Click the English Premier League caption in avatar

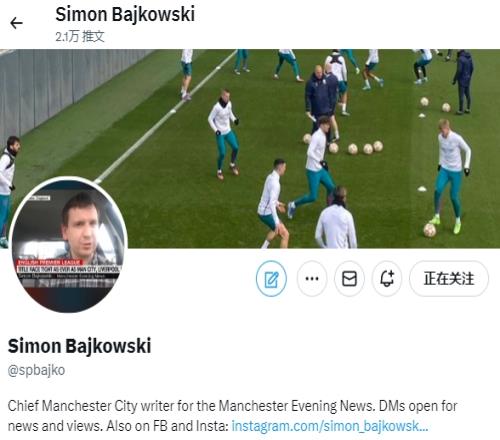pyautogui.click(x=49, y=262)
